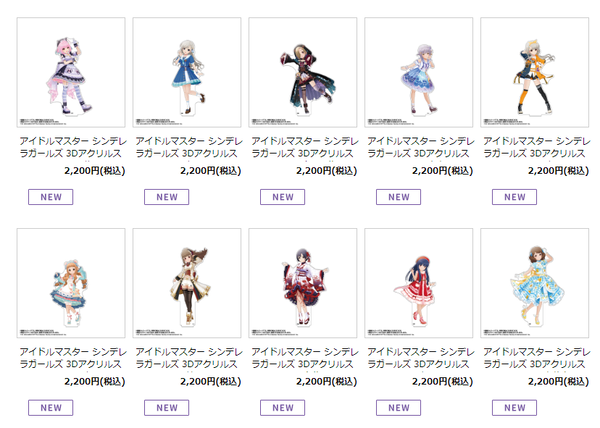Viewport: 600px width, 428px height.
Task: Click NEW badge under orange outfit girl product
Action: pyautogui.click(x=514, y=197)
